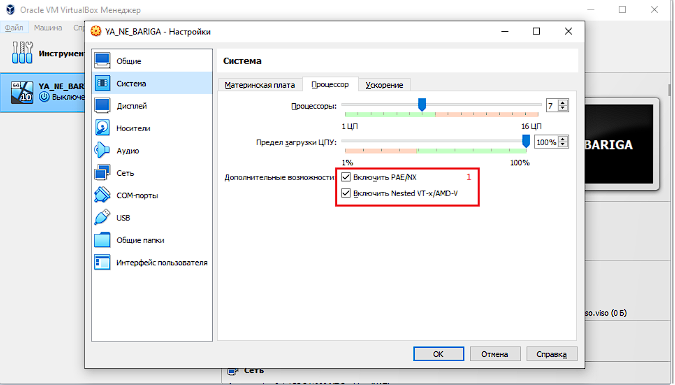
Task: Decrease processor count with down arrow
Action: pyautogui.click(x=563, y=108)
